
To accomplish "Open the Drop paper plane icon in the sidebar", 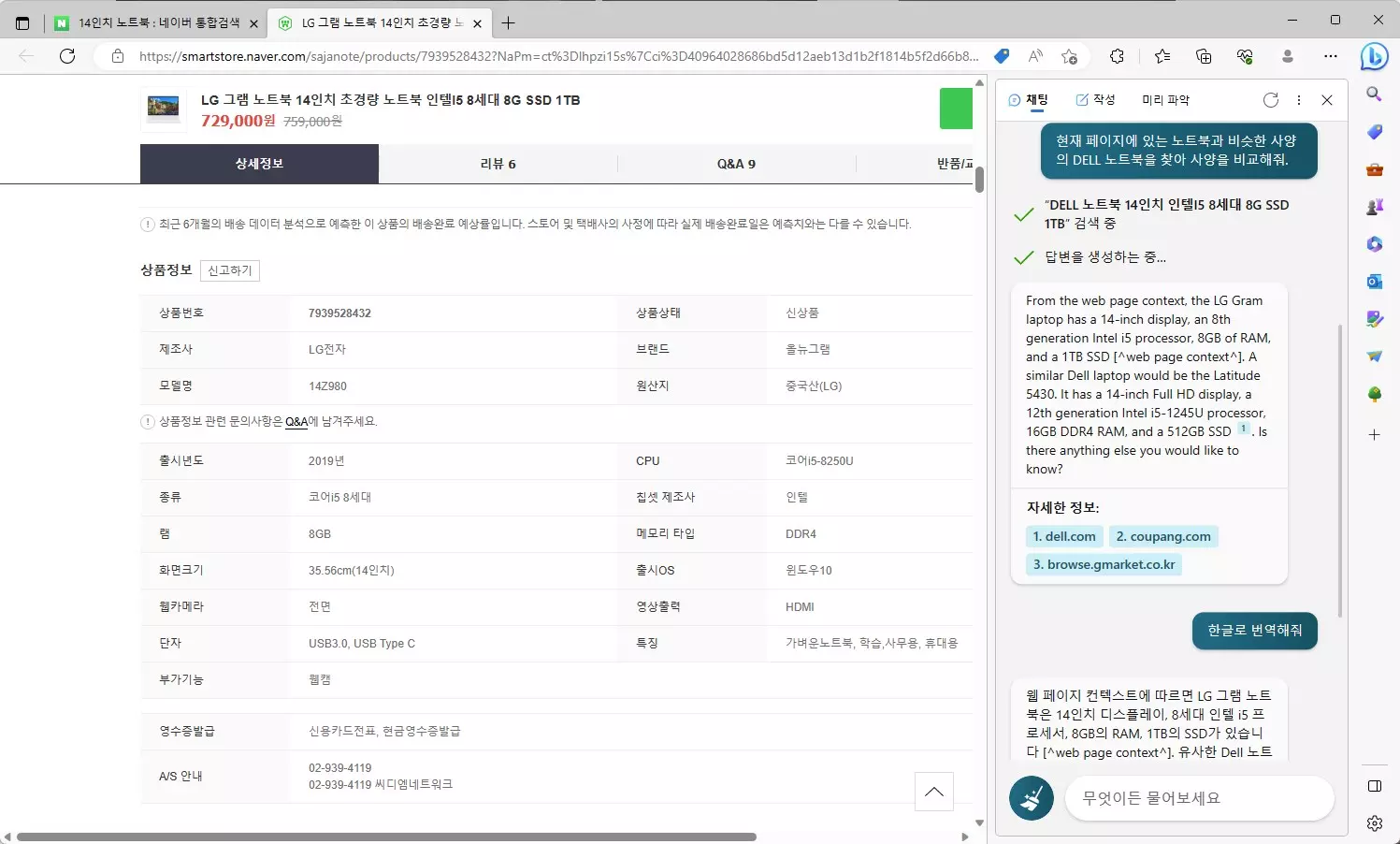I will (1374, 357).
